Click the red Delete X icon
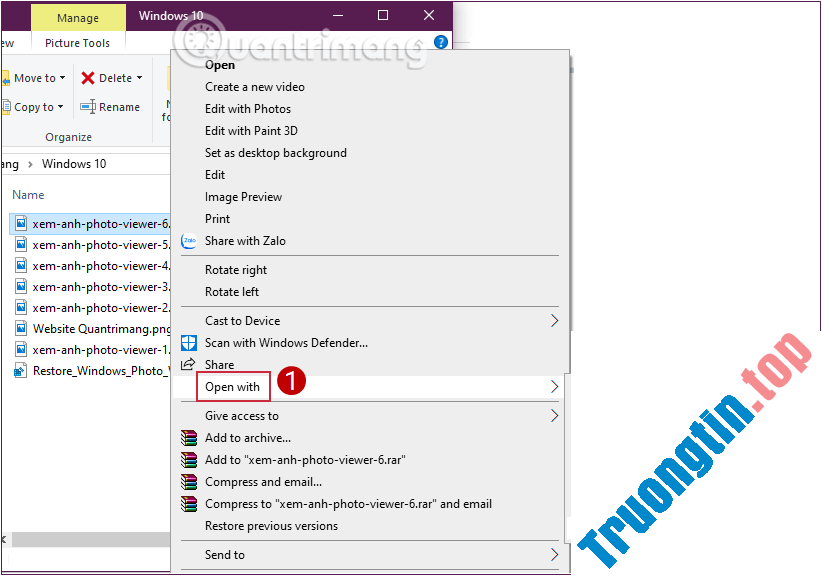The height and width of the screenshot is (576, 822). [88, 77]
